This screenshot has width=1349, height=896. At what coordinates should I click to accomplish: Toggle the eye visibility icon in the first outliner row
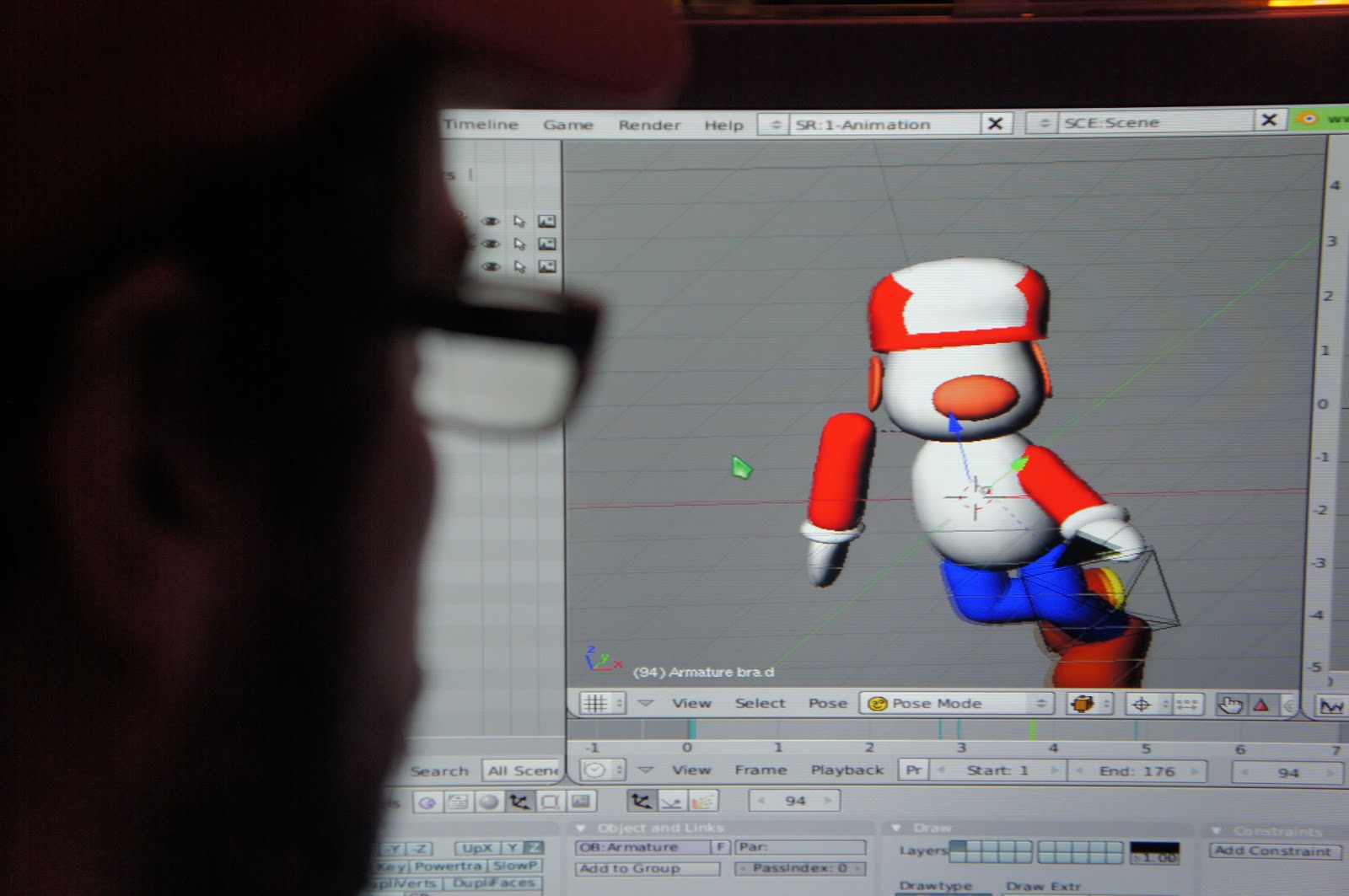click(x=491, y=222)
